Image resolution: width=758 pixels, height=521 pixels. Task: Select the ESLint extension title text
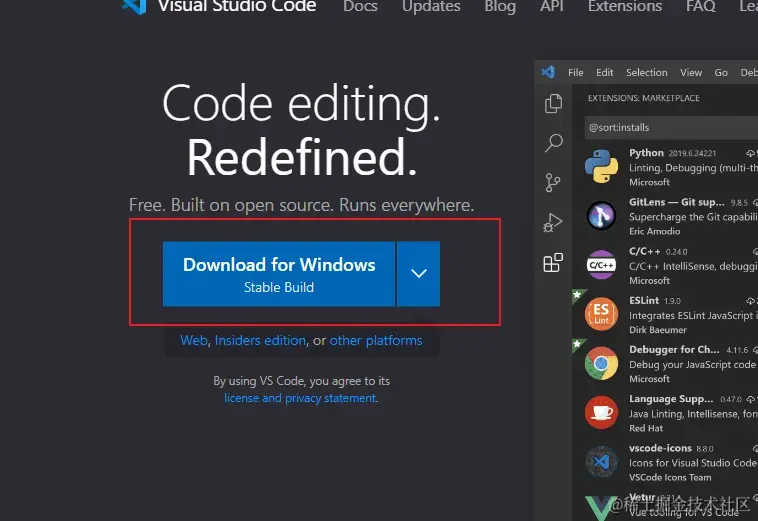click(x=643, y=301)
